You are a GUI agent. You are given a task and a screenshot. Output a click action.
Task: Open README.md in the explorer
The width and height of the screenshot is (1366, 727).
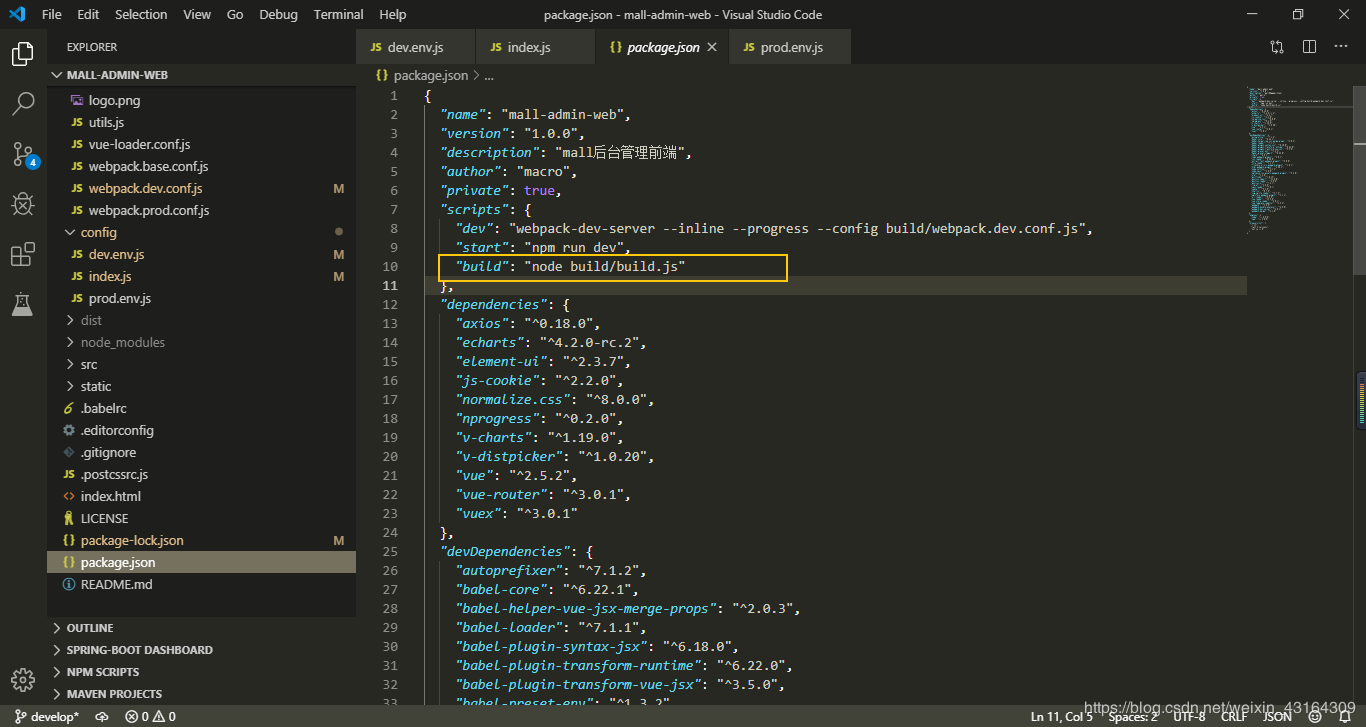(x=201, y=584)
